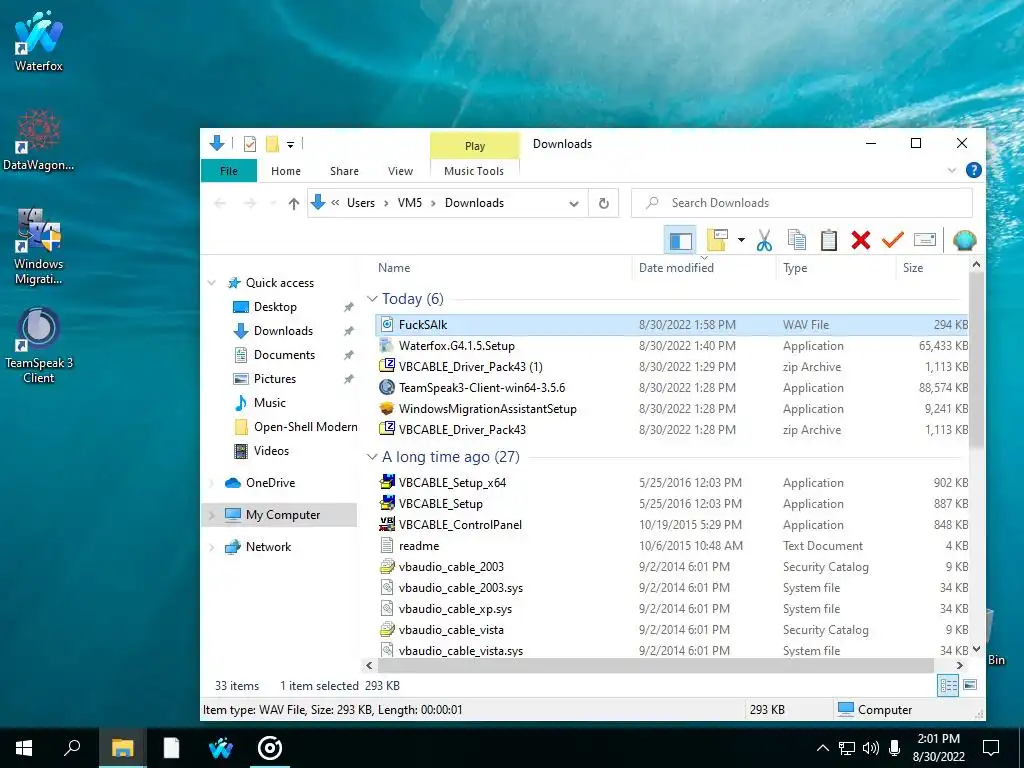Switch to the Share ribbon tab
Viewport: 1024px width, 768px height.
tap(344, 171)
